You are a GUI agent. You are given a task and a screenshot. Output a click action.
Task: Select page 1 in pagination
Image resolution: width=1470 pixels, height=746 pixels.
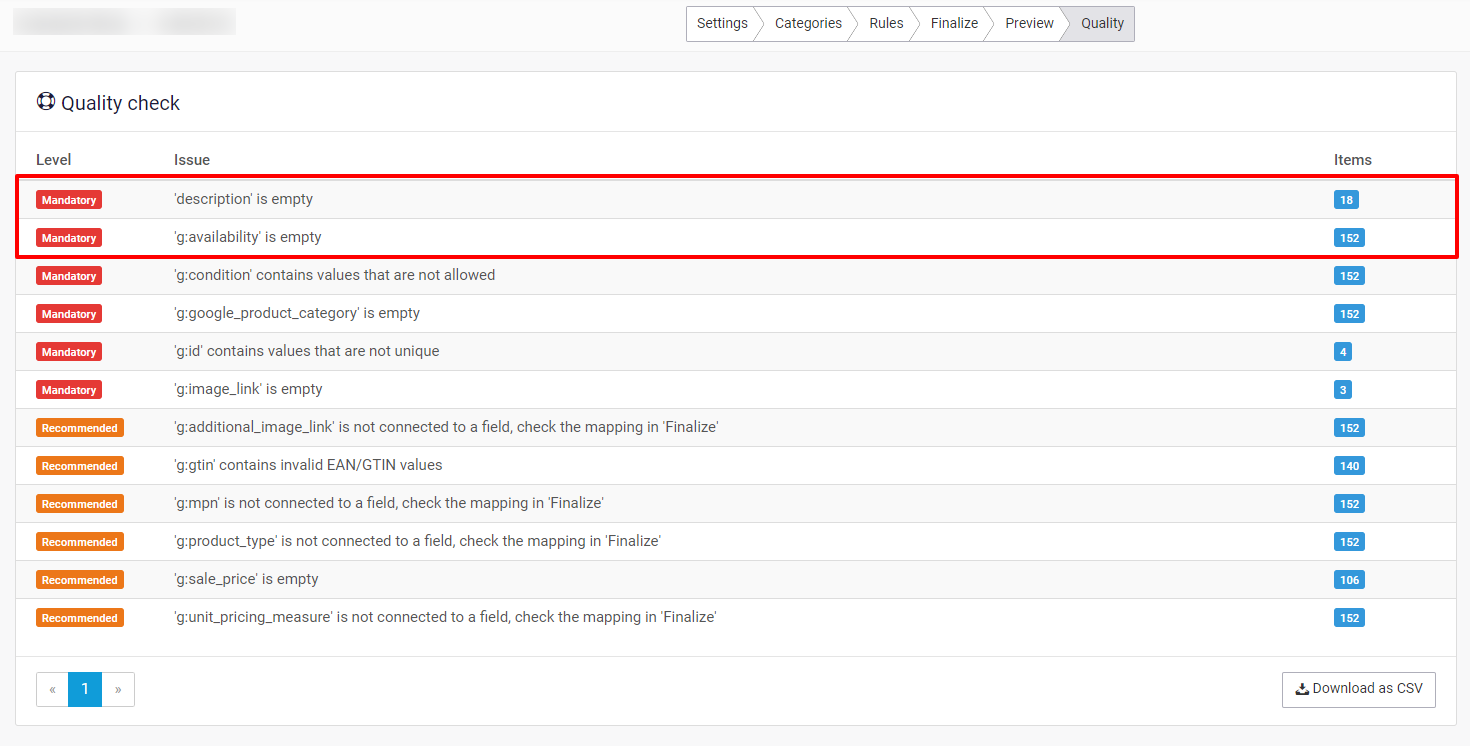[85, 689]
